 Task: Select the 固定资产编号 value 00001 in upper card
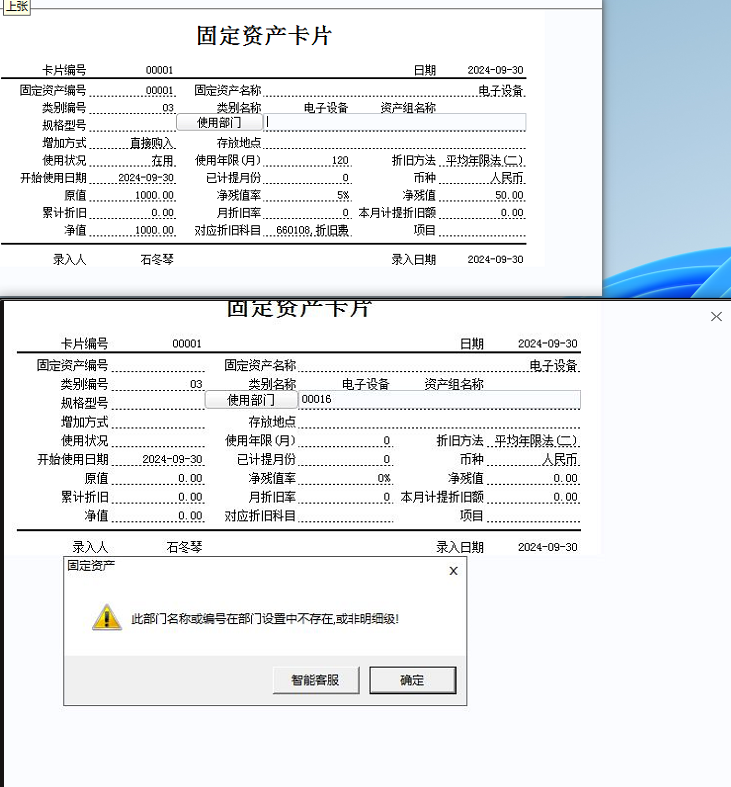coord(159,90)
